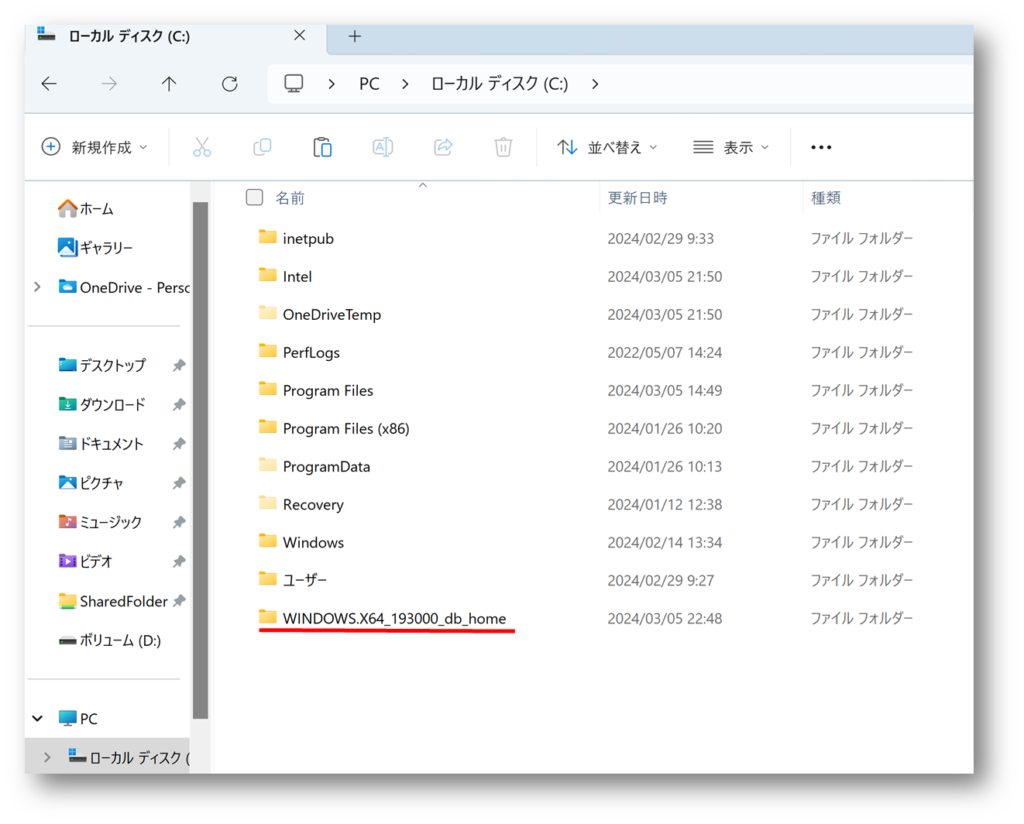
Task: Expand the OneDrive tree node
Action: (38, 287)
